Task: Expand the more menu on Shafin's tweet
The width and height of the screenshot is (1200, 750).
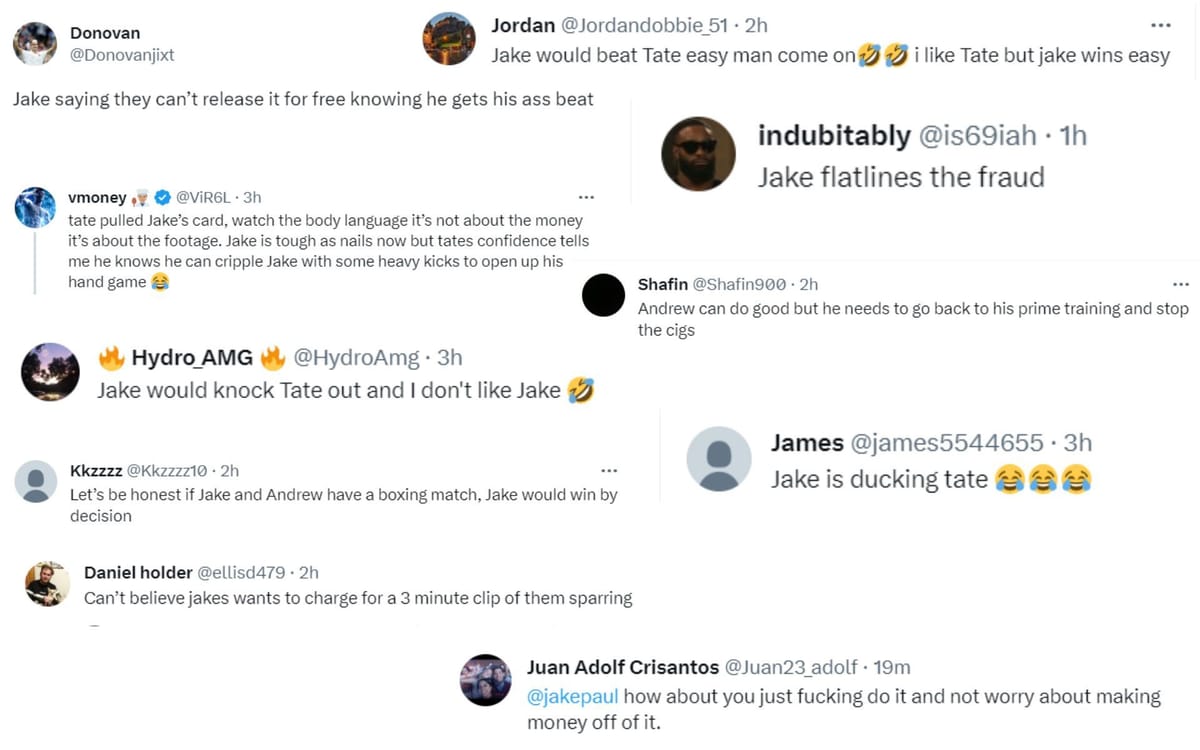Action: point(1181,285)
